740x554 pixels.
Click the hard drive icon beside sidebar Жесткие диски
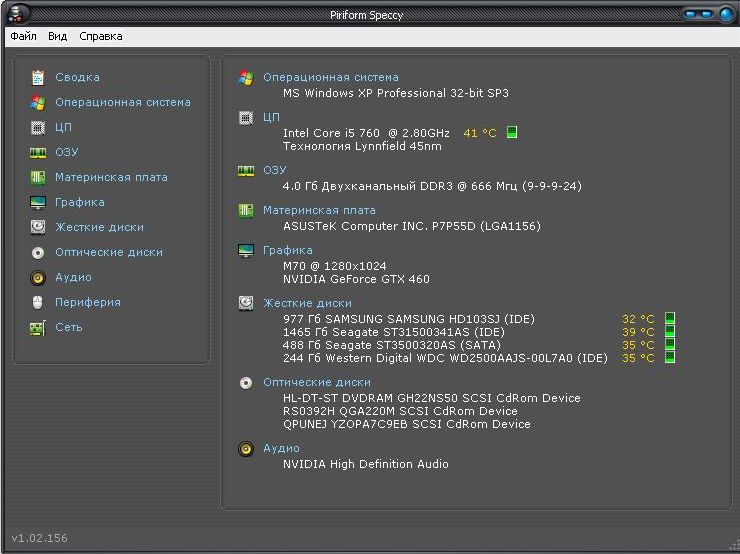(x=38, y=227)
